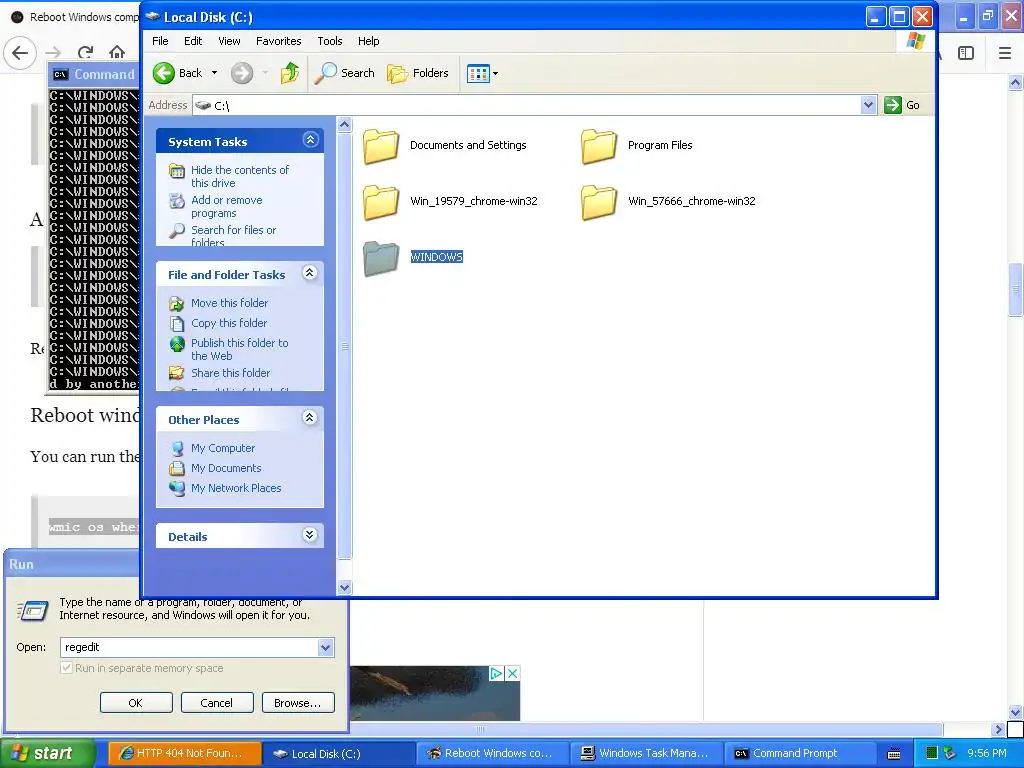This screenshot has width=1024, height=768.
Task: Click the grayed-out Forward arrow in Explorer
Action: pos(242,73)
